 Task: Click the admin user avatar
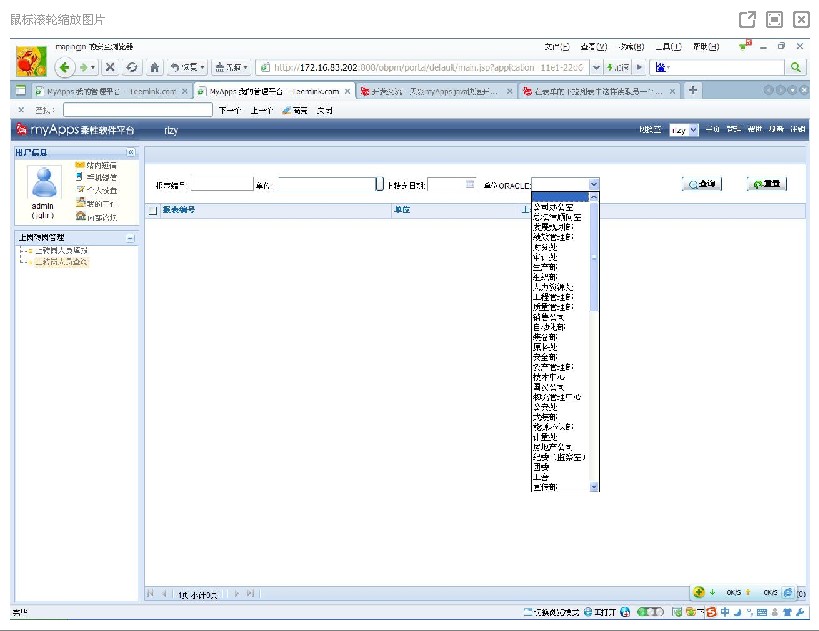[x=44, y=182]
